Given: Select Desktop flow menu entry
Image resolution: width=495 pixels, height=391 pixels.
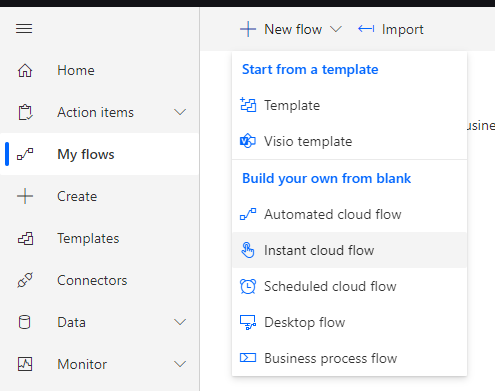Looking at the screenshot, I should (x=349, y=322).
